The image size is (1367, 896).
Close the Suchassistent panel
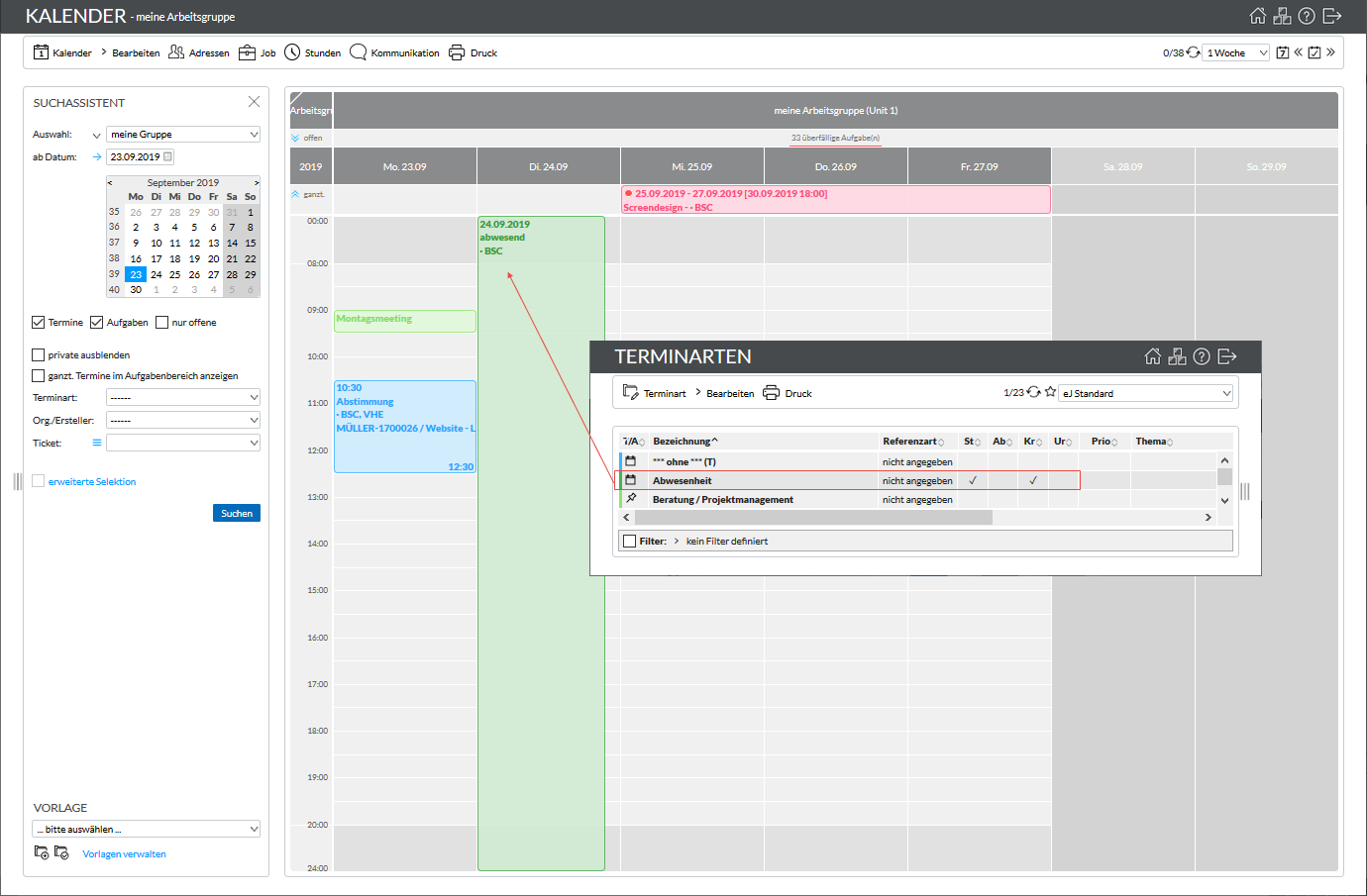pyautogui.click(x=254, y=102)
